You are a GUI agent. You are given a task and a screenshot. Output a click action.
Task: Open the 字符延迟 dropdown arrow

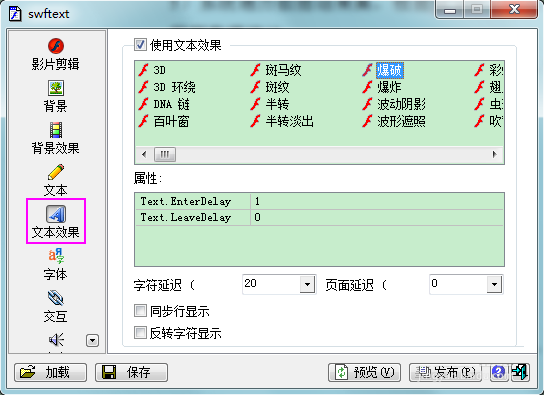(x=307, y=284)
